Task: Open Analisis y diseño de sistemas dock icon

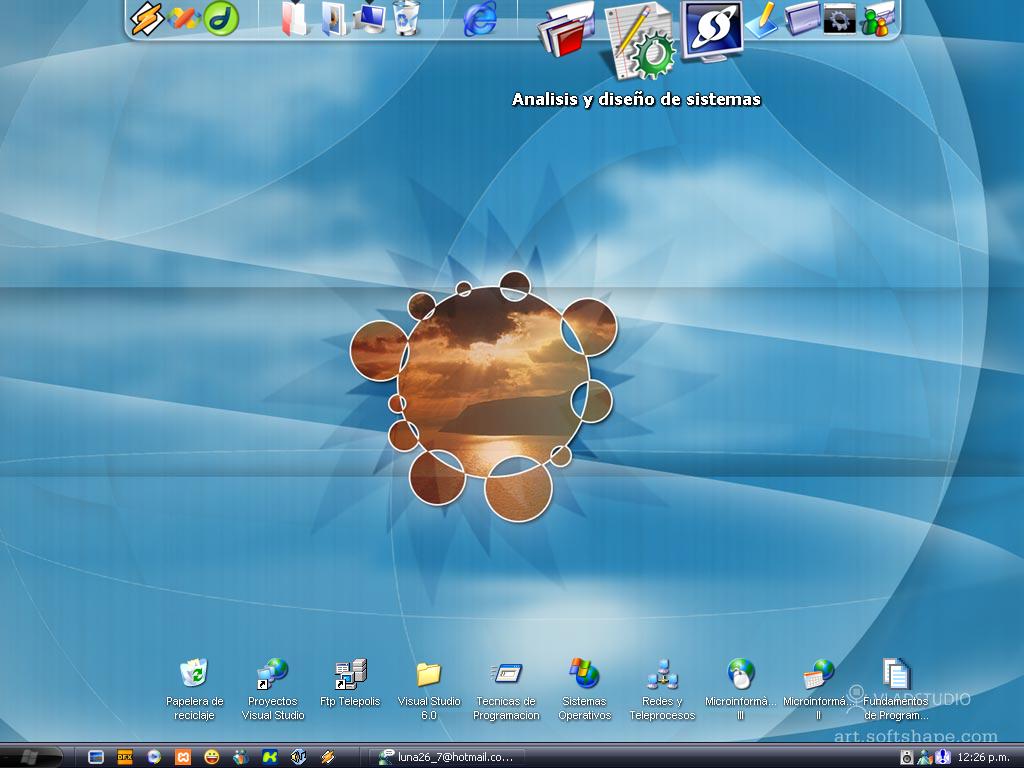Action: (x=639, y=41)
